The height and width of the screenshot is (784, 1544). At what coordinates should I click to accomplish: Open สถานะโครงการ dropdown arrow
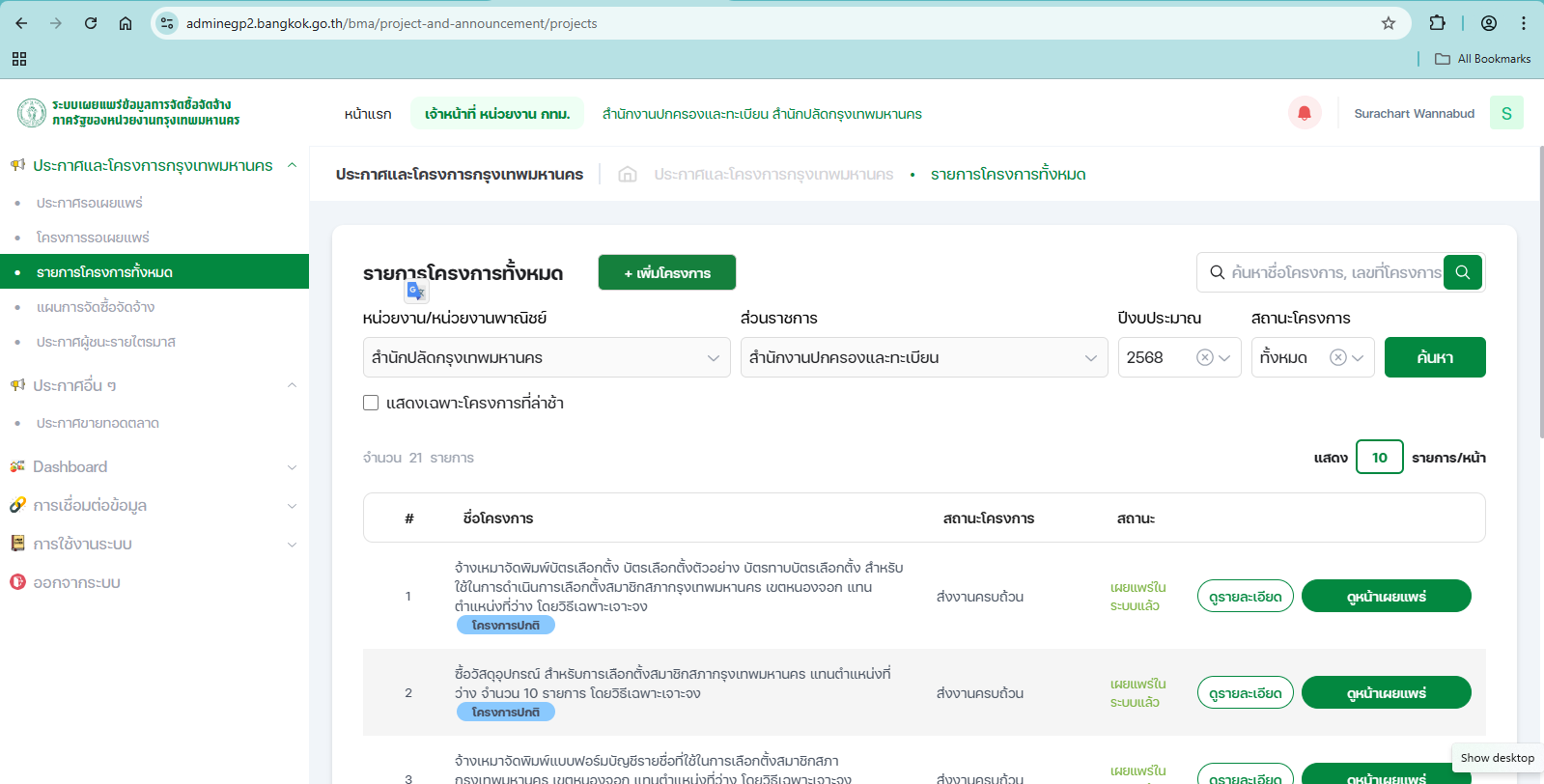(1358, 357)
